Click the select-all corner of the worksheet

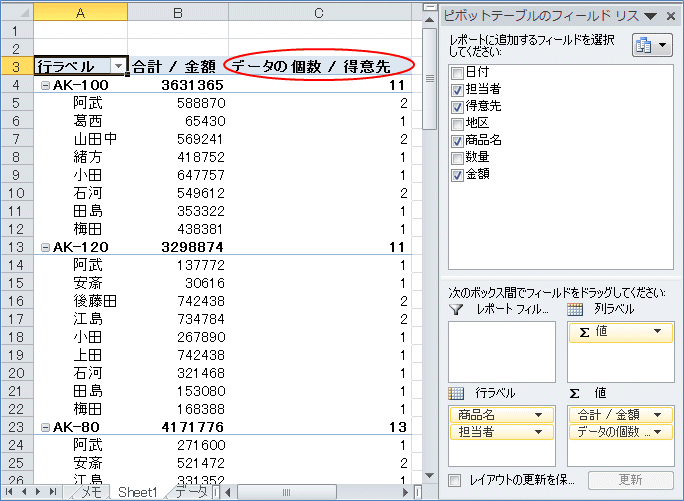[17, 12]
